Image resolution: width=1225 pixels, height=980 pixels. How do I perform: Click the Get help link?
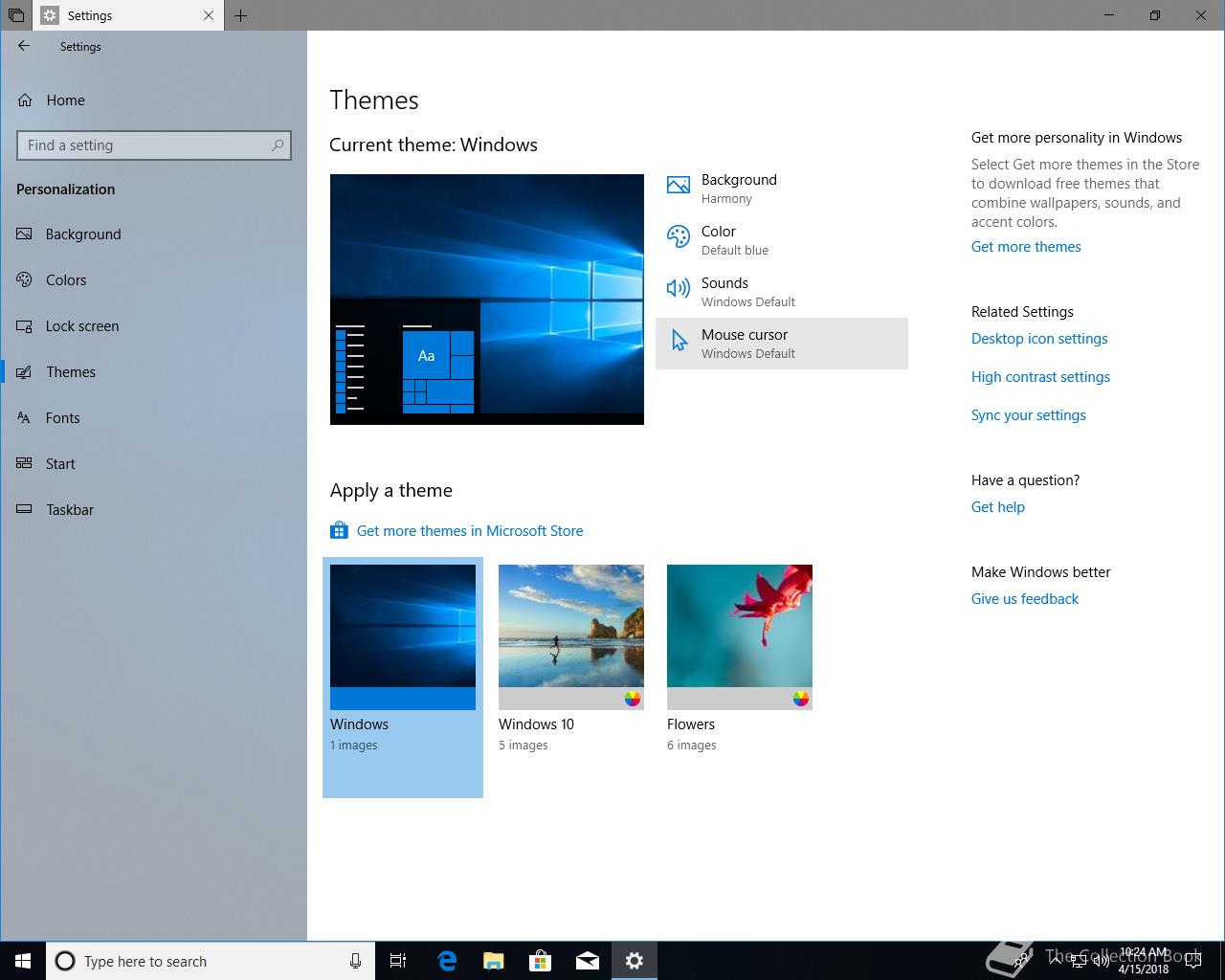coord(998,507)
